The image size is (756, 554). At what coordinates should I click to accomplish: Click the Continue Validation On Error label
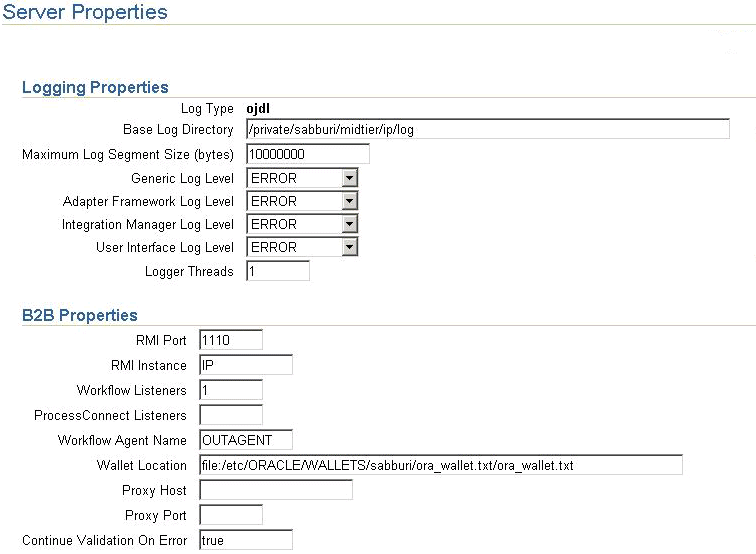point(105,540)
